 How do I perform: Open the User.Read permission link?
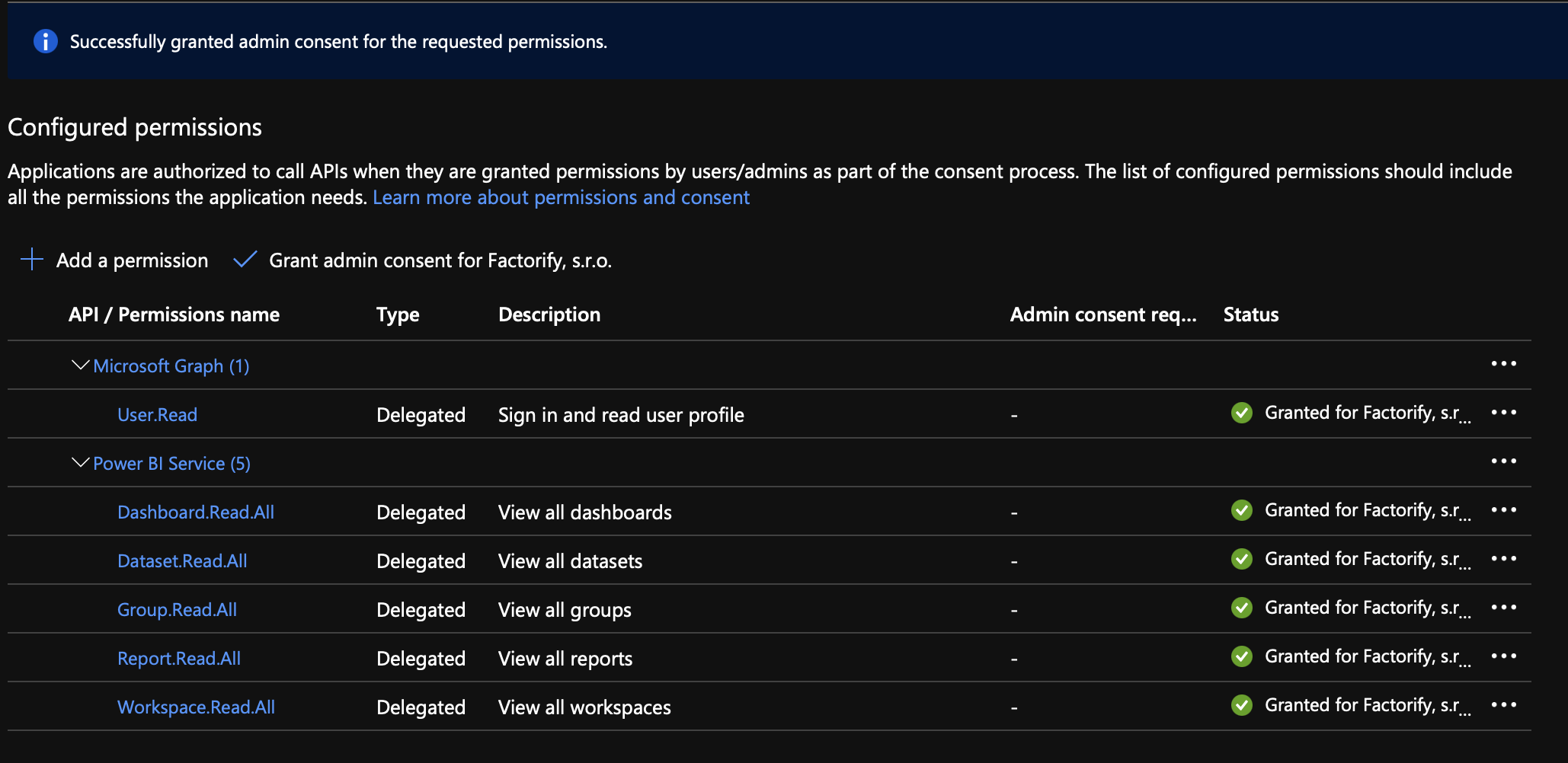point(157,415)
